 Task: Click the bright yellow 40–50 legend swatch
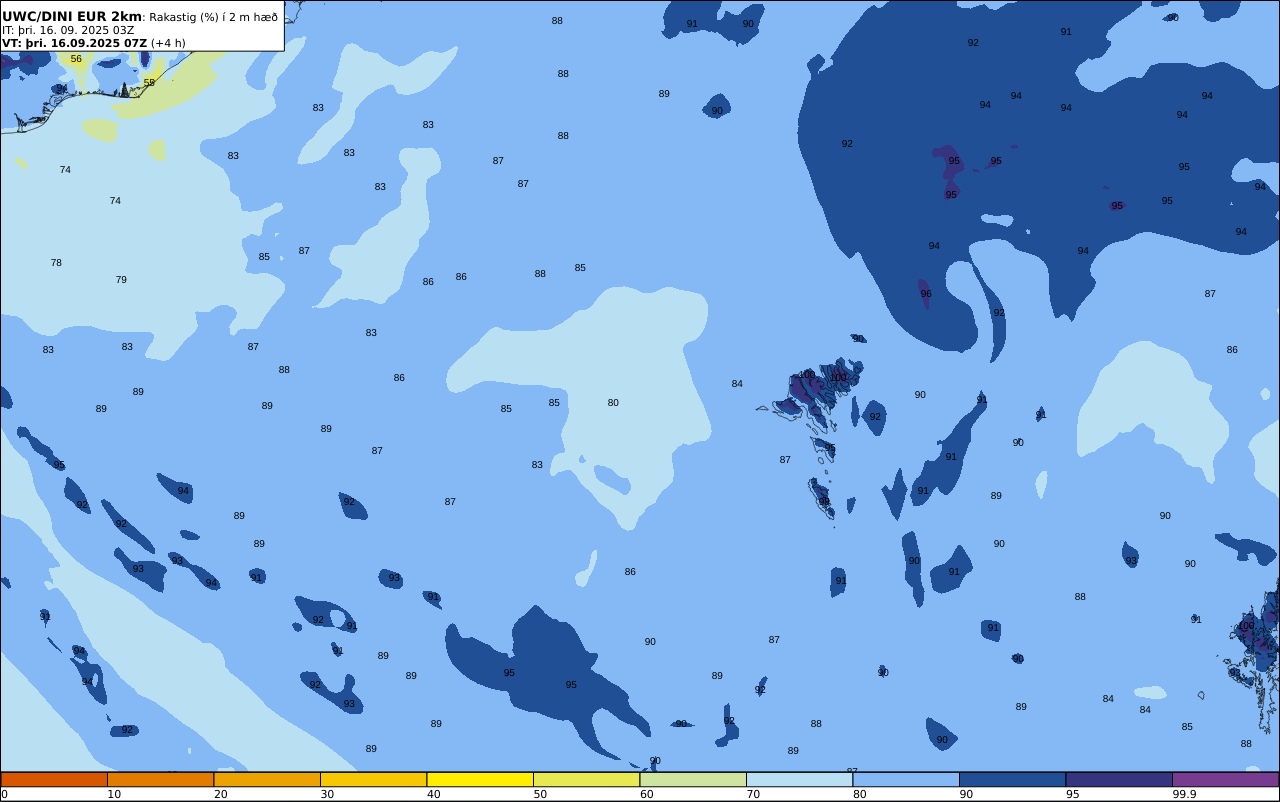(480, 779)
